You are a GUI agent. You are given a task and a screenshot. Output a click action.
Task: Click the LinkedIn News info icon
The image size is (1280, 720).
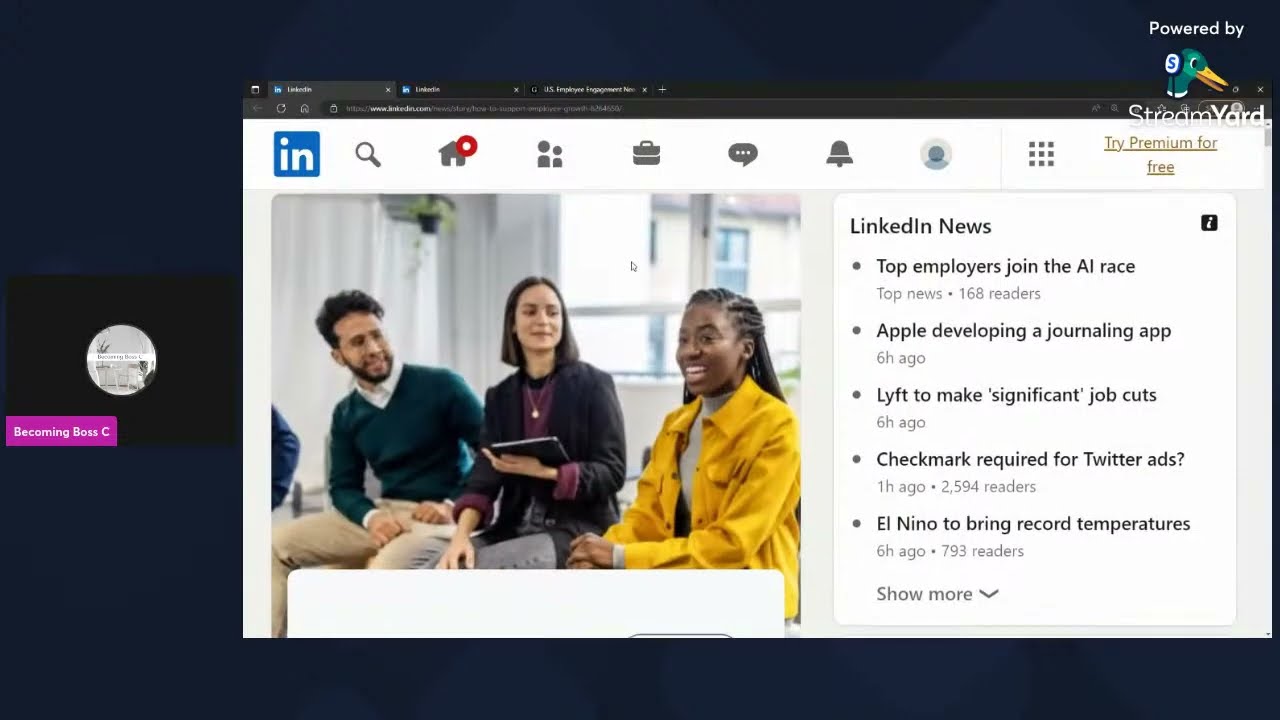(1209, 223)
